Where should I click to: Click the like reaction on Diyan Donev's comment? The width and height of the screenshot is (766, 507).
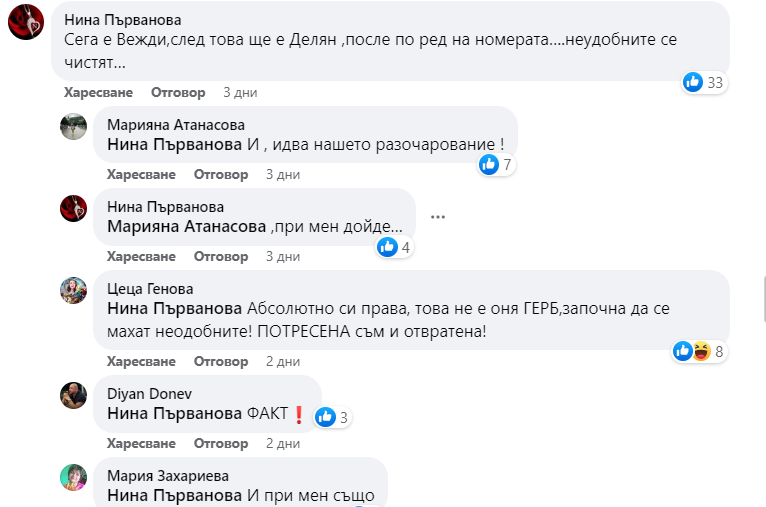pyautogui.click(x=333, y=417)
